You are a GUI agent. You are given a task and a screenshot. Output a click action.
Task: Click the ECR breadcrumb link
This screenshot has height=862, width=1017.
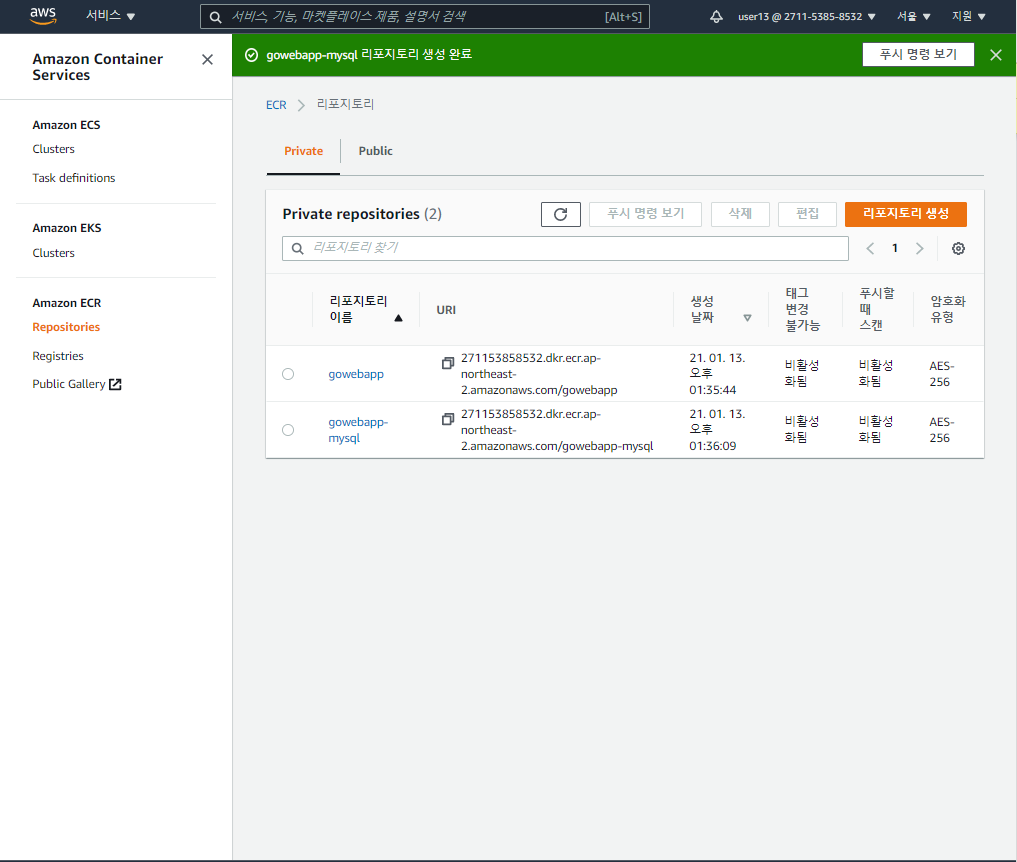coord(276,105)
